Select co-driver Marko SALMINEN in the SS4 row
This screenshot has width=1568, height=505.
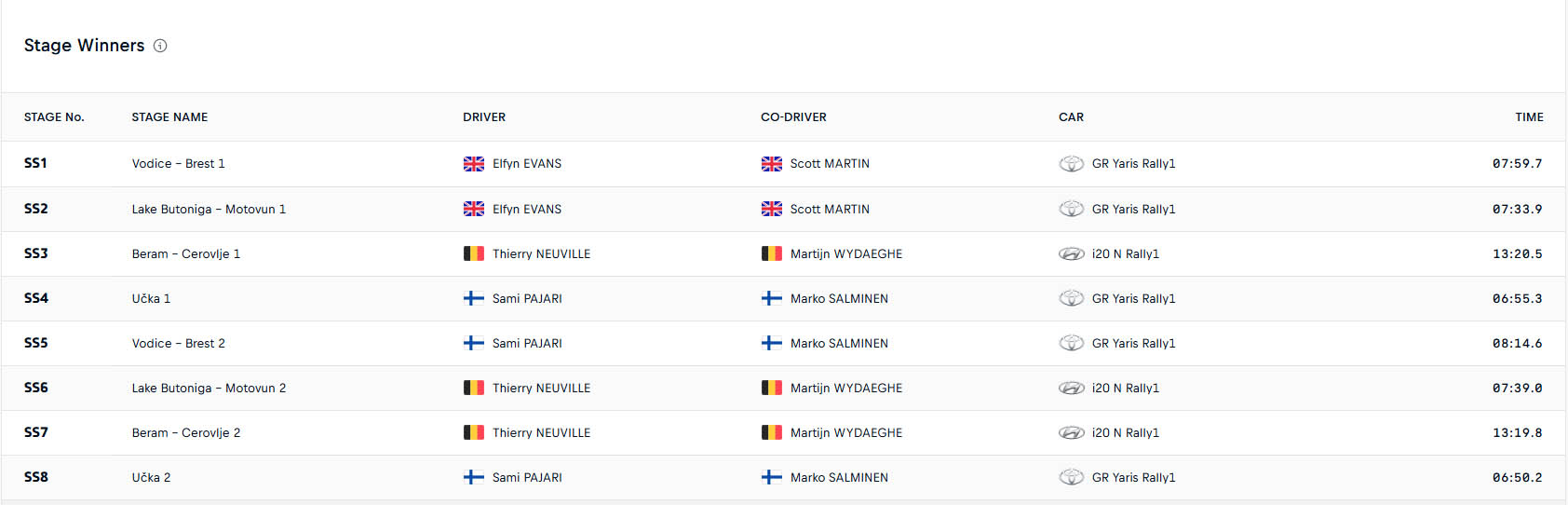(x=839, y=298)
